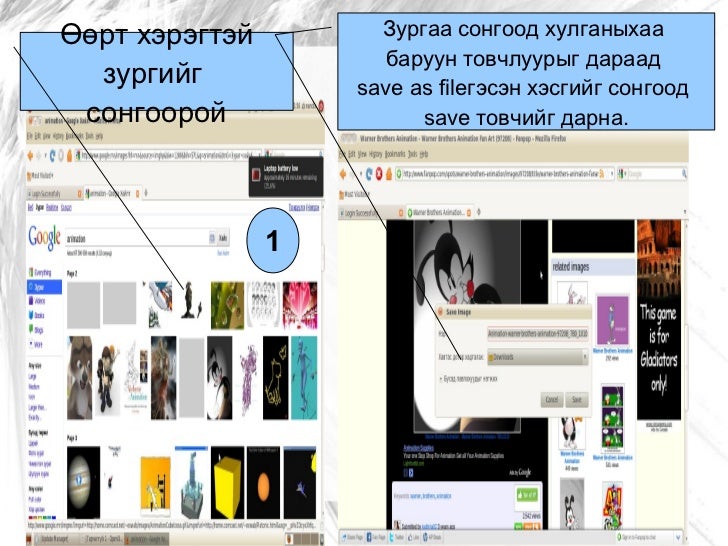The height and width of the screenshot is (546, 728).
Task: Click the yellow cube image thumbnail
Action: pos(227,483)
